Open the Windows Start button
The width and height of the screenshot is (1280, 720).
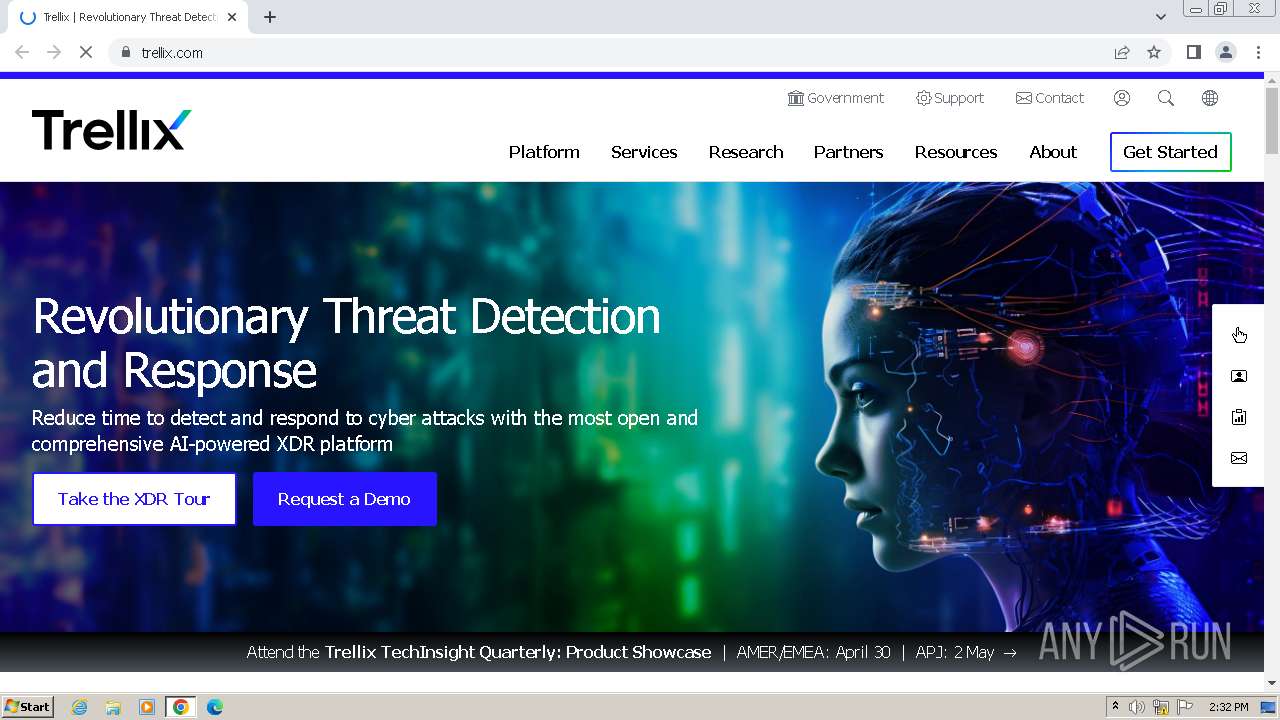point(27,707)
